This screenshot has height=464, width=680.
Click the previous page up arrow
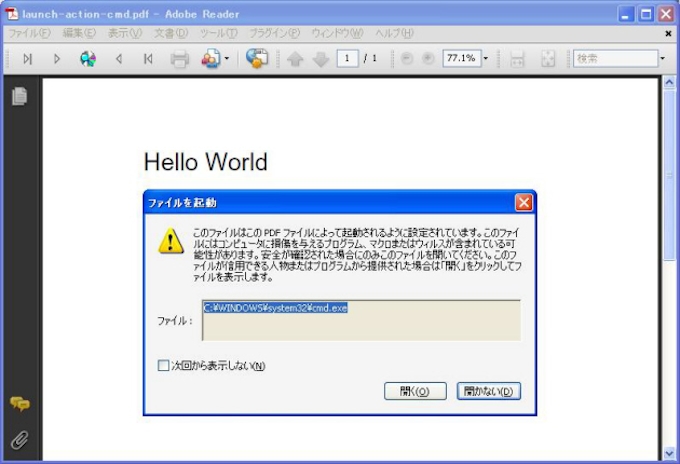tap(295, 59)
